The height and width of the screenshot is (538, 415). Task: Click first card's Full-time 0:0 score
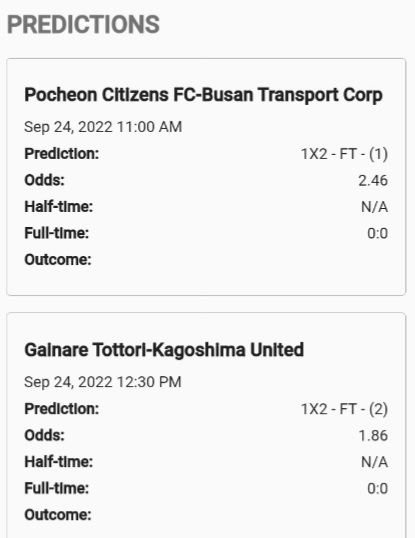pyautogui.click(x=377, y=233)
